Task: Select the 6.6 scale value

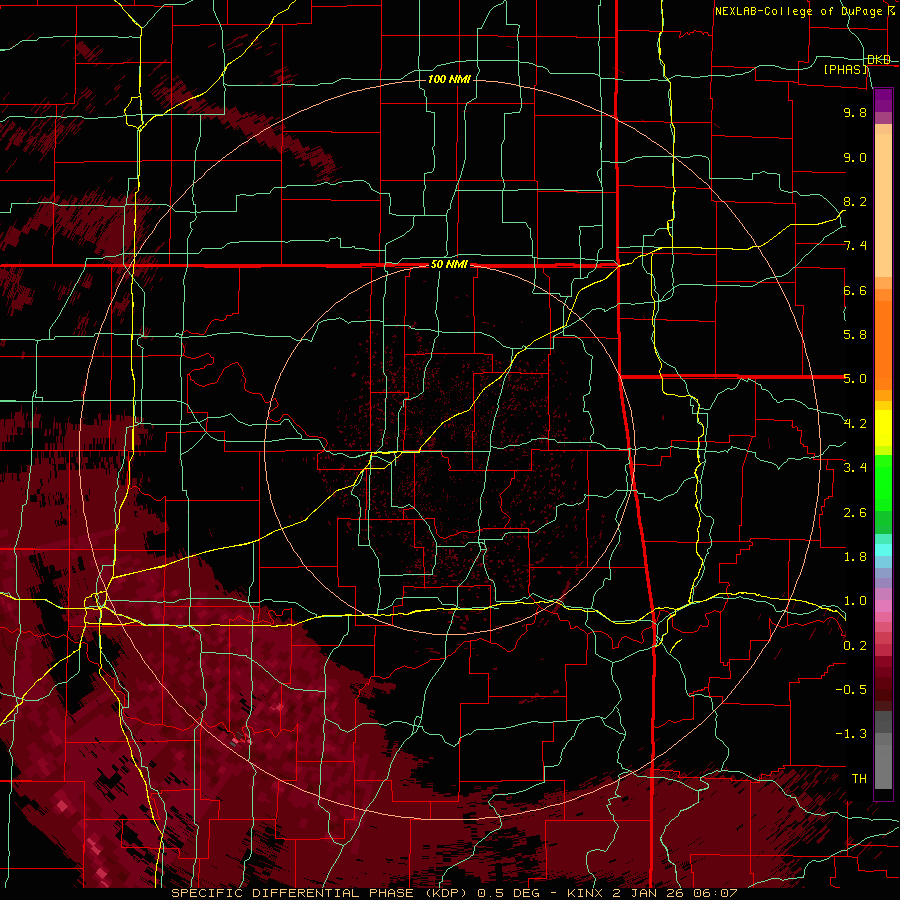Action: click(x=855, y=290)
